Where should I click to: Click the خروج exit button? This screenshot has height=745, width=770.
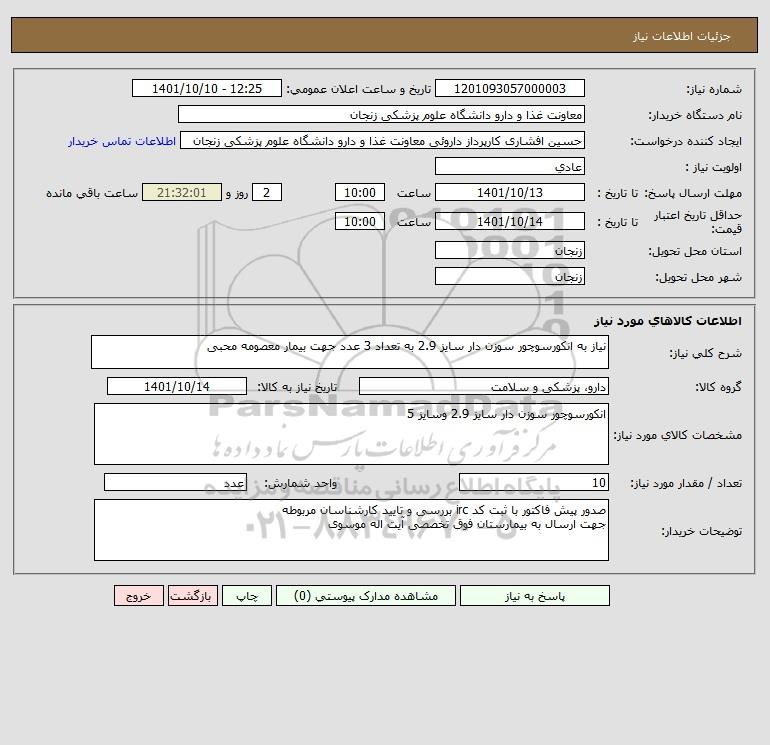click(139, 596)
